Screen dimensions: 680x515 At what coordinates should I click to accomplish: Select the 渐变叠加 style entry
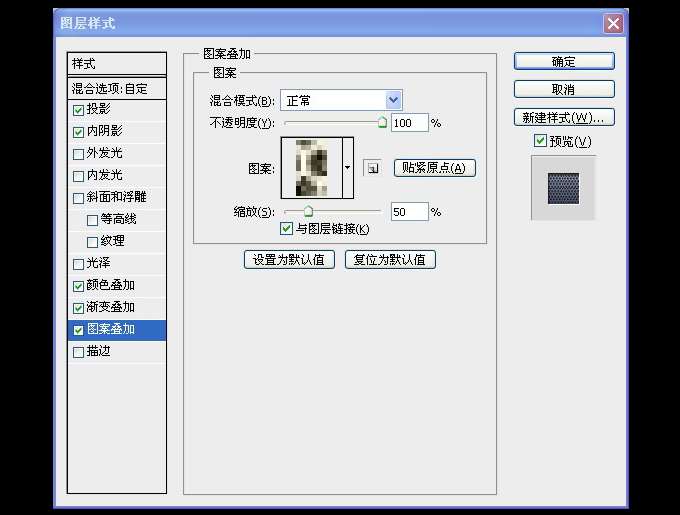tap(110, 307)
